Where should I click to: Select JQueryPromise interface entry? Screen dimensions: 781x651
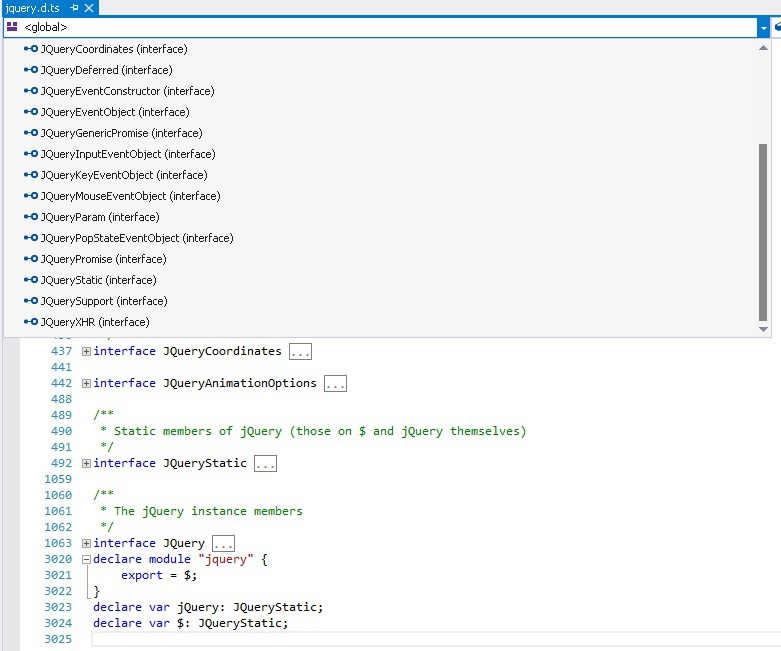[388, 259]
